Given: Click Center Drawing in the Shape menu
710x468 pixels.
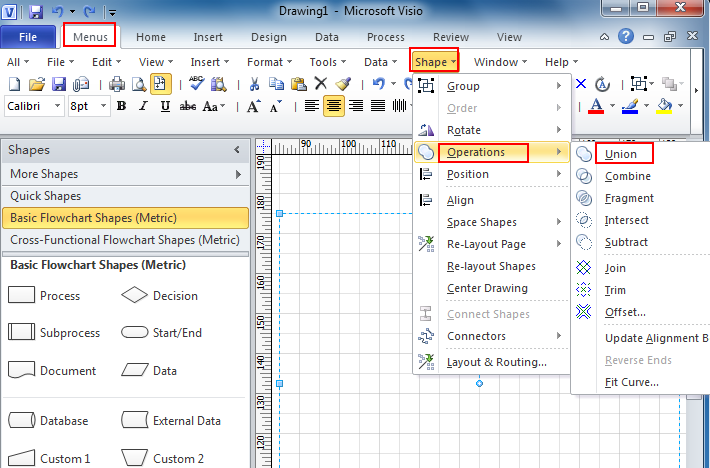Looking at the screenshot, I should pyautogui.click(x=487, y=288).
